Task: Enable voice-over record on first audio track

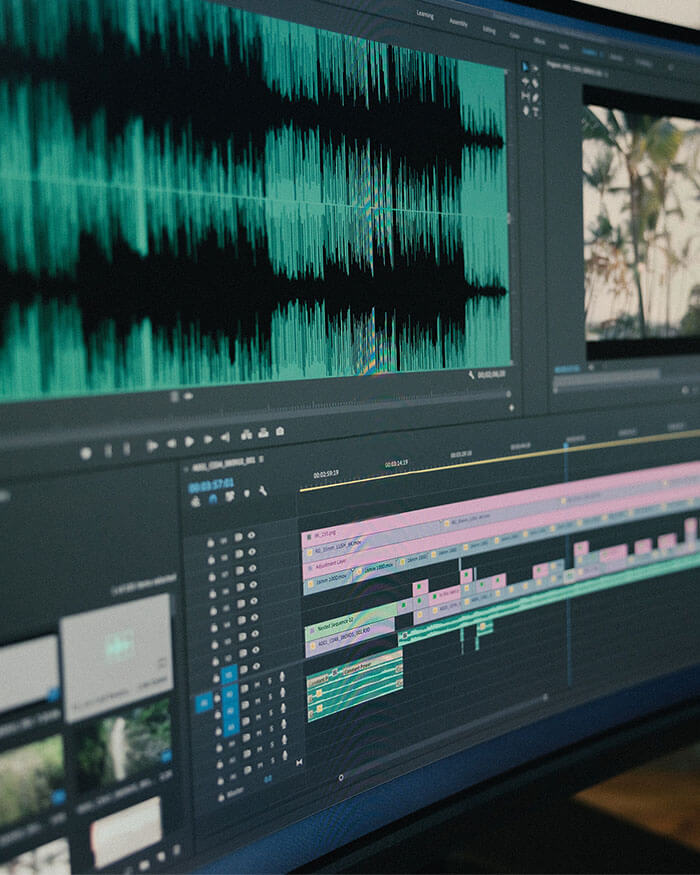Action: (x=282, y=676)
